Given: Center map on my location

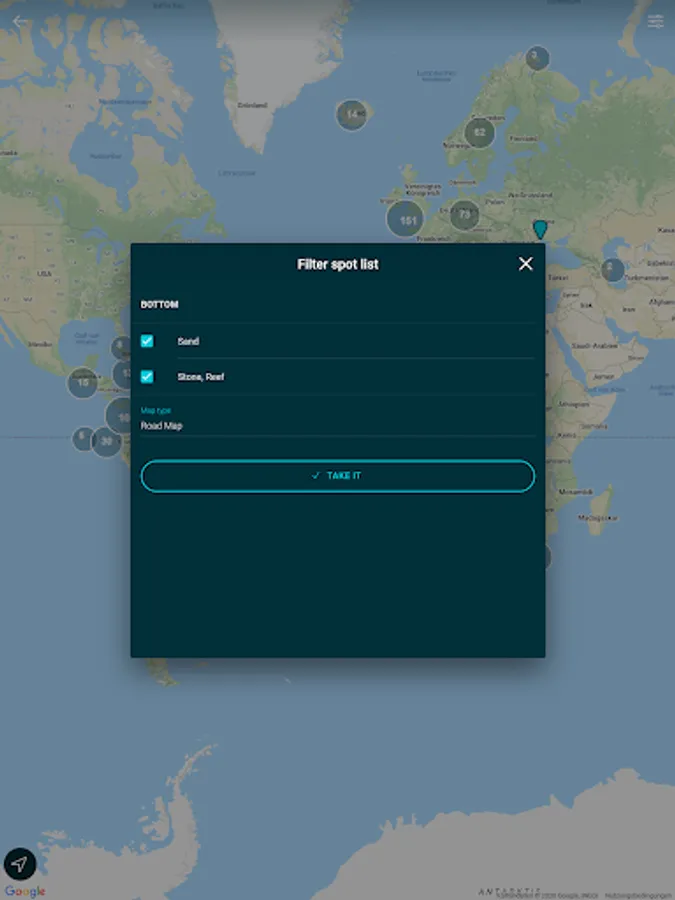Looking at the screenshot, I should tap(20, 863).
